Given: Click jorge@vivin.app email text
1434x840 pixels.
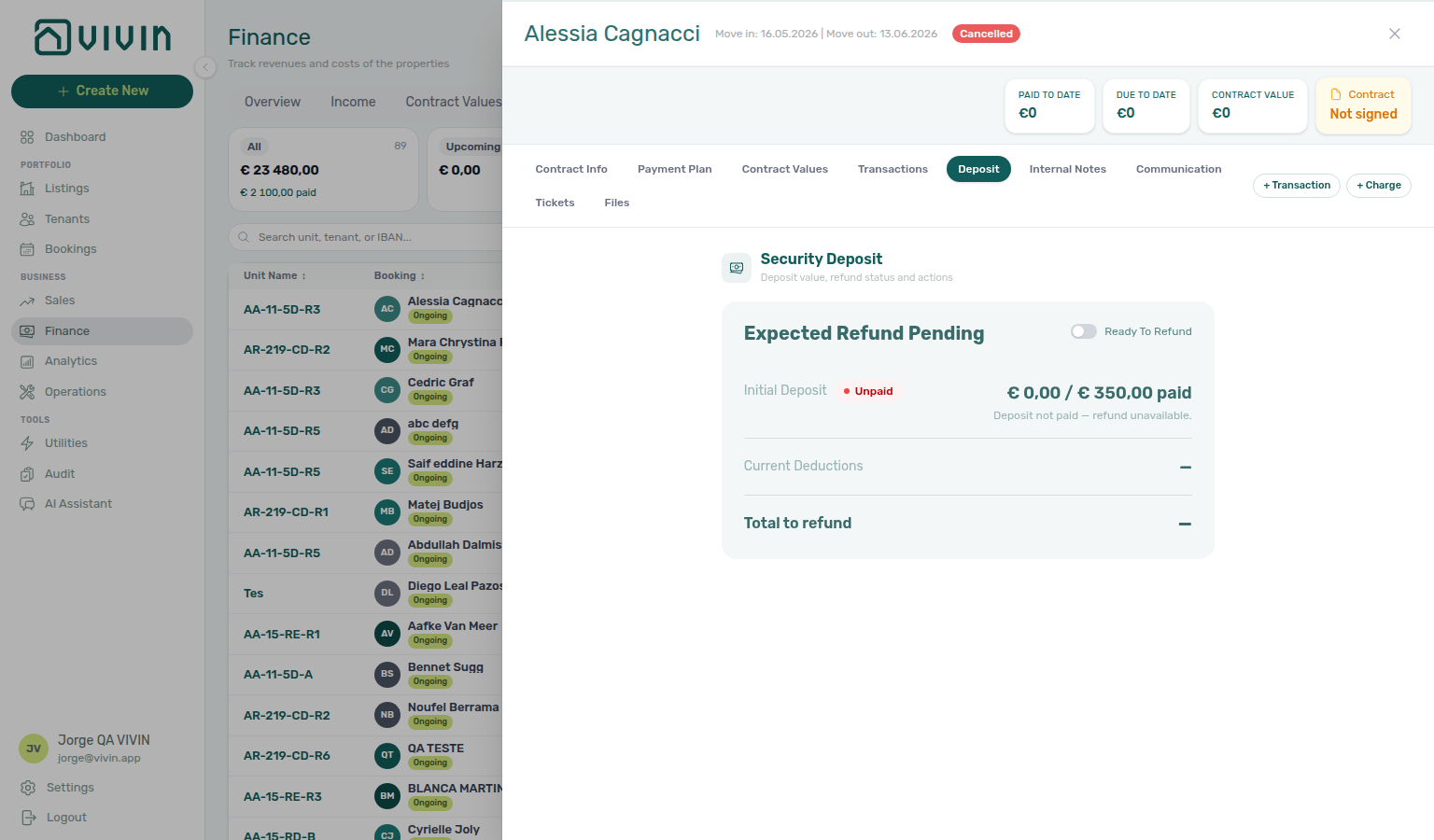Looking at the screenshot, I should tap(99, 758).
